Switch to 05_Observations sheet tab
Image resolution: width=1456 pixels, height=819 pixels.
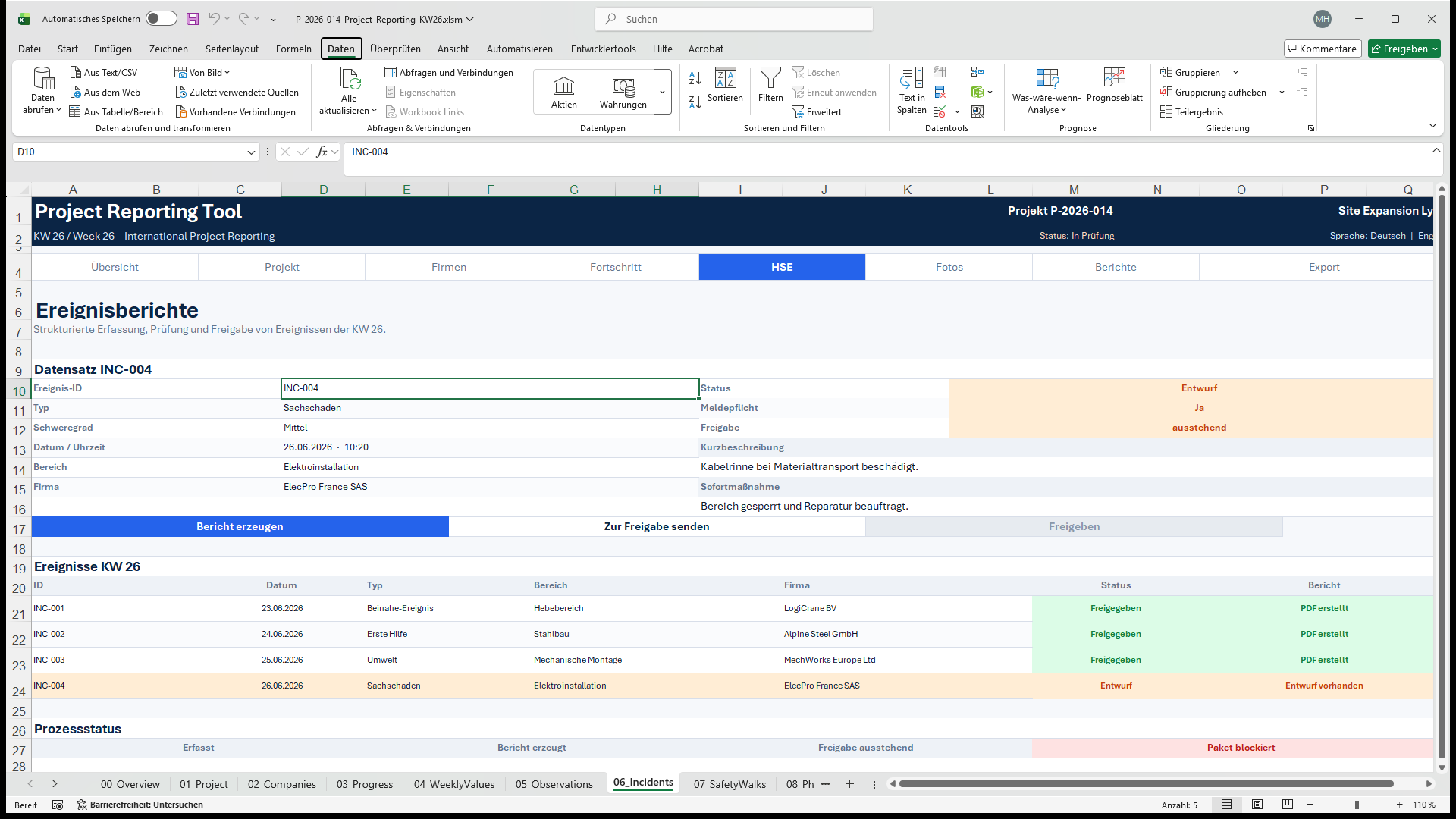(554, 784)
